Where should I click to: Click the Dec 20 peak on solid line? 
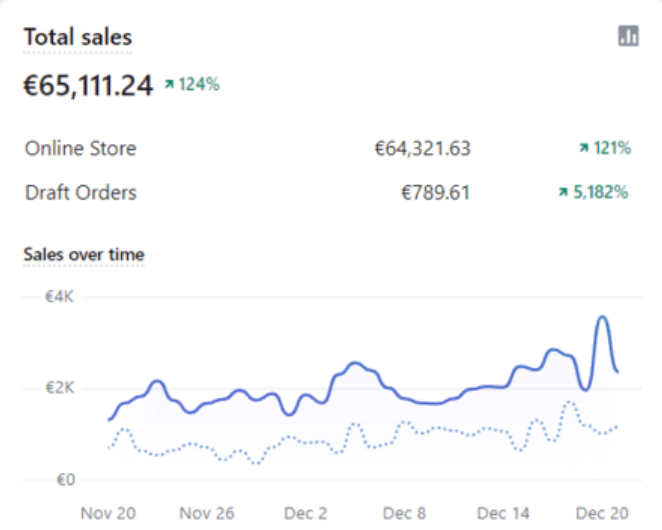[x=602, y=318]
